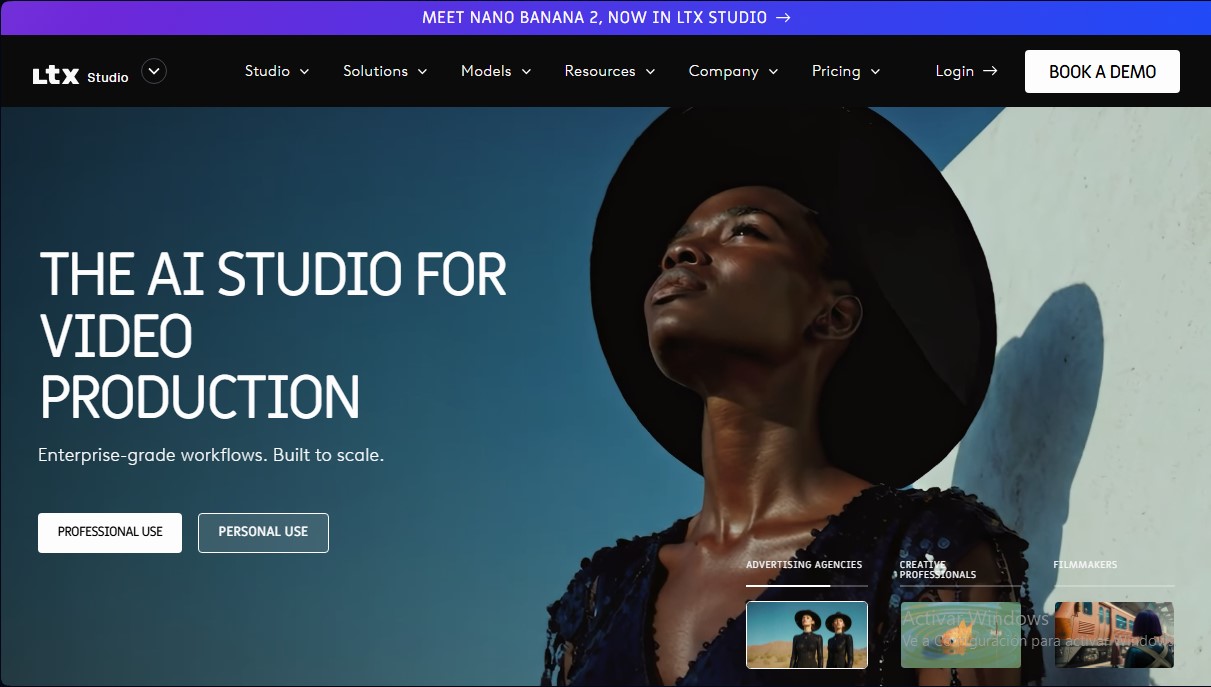Expand the Studio navigation dropdown
Screen dimensions: 1211x687
pos(276,71)
